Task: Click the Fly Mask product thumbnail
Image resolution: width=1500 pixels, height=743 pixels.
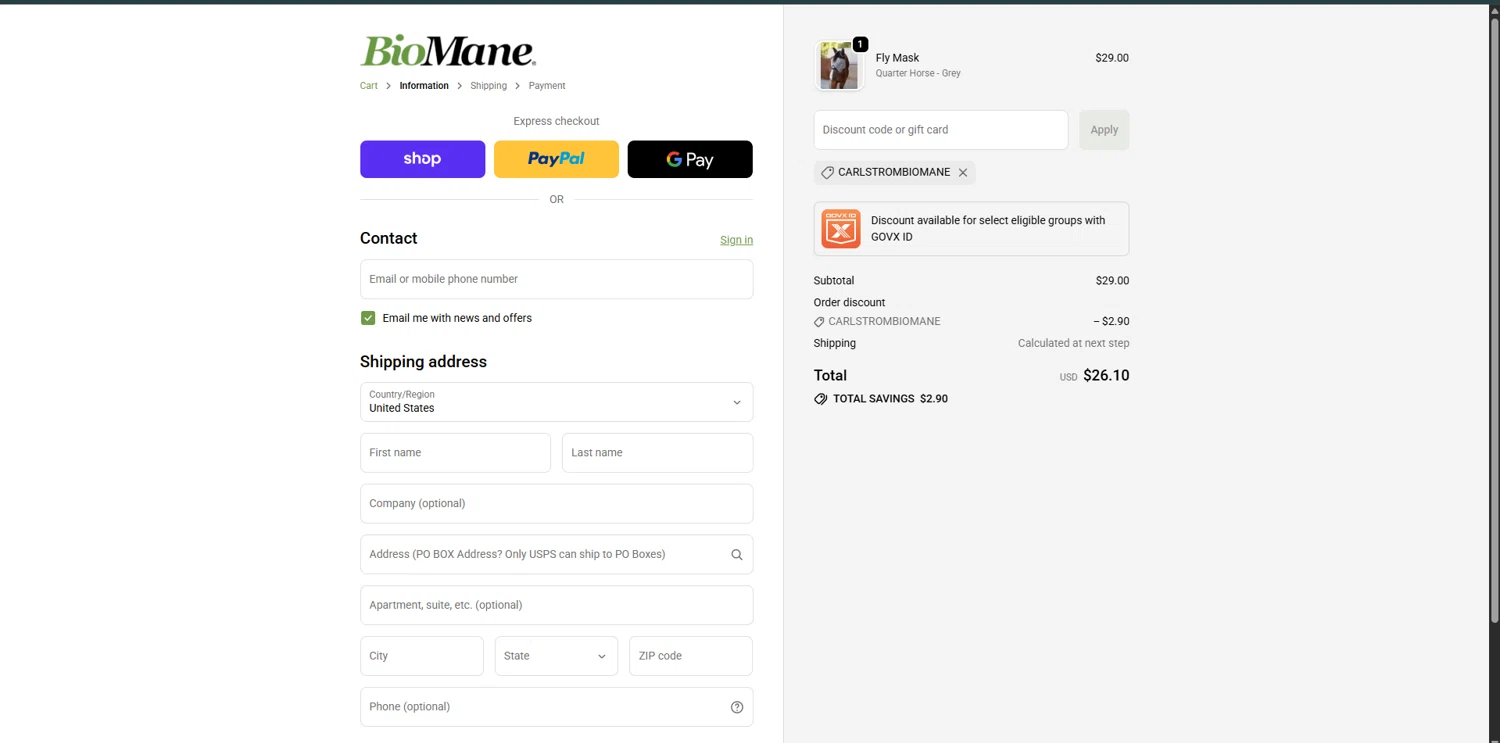Action: 839,66
